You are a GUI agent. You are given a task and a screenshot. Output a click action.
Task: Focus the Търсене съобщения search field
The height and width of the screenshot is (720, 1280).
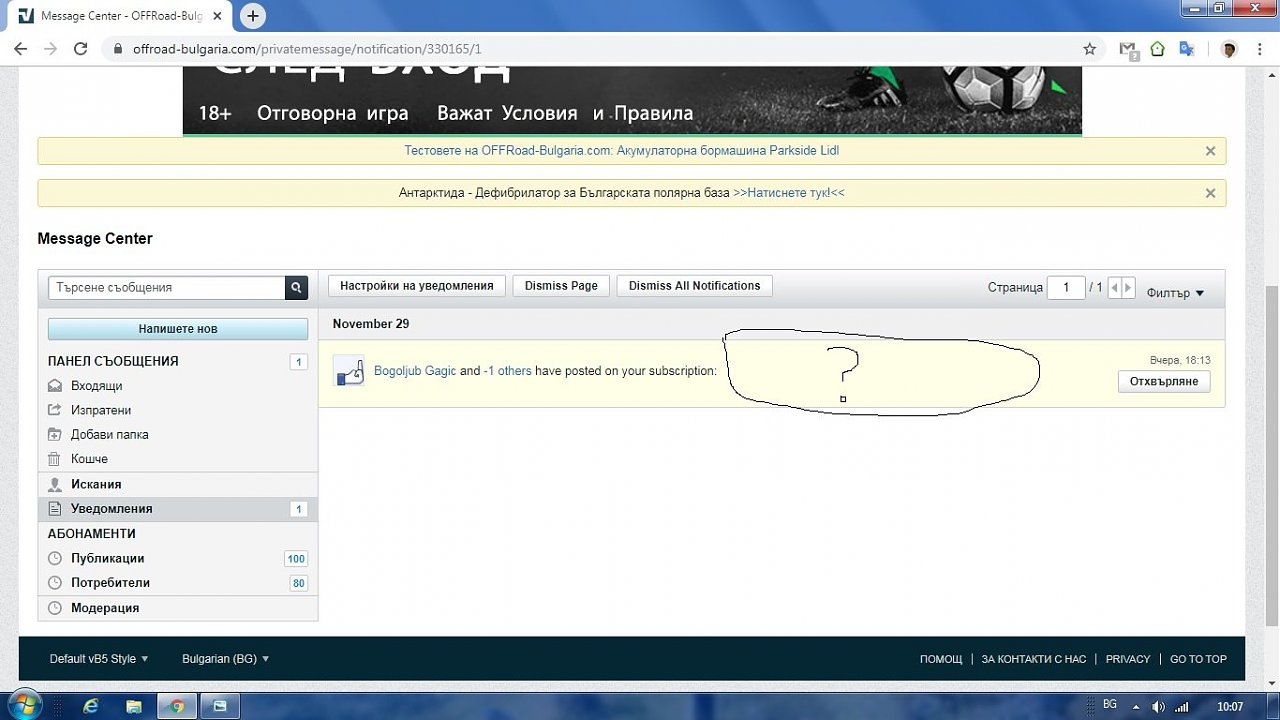click(x=167, y=287)
